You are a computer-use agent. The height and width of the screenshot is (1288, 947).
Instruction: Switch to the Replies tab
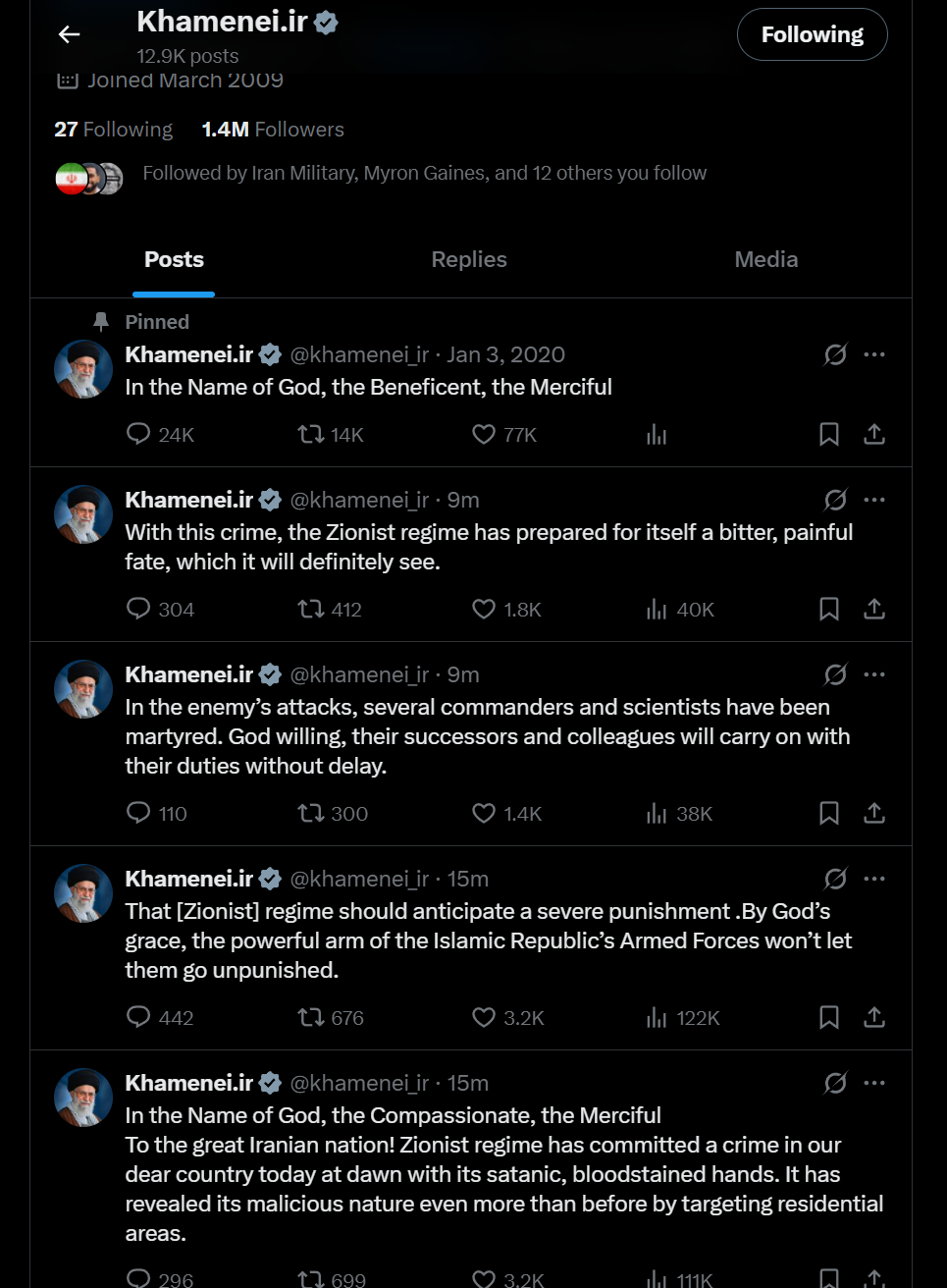tap(469, 259)
